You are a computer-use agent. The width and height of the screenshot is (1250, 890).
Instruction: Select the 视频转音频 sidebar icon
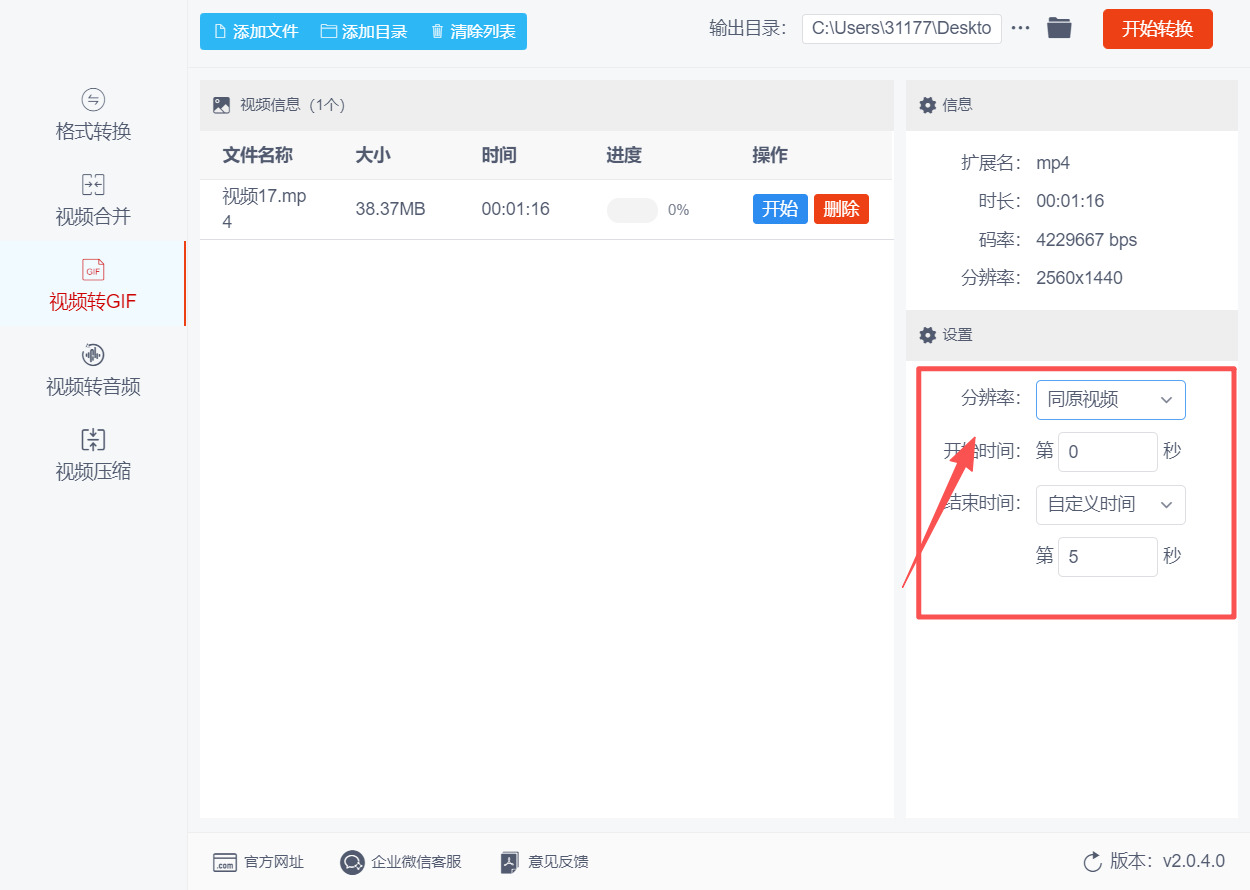pyautogui.click(x=93, y=355)
